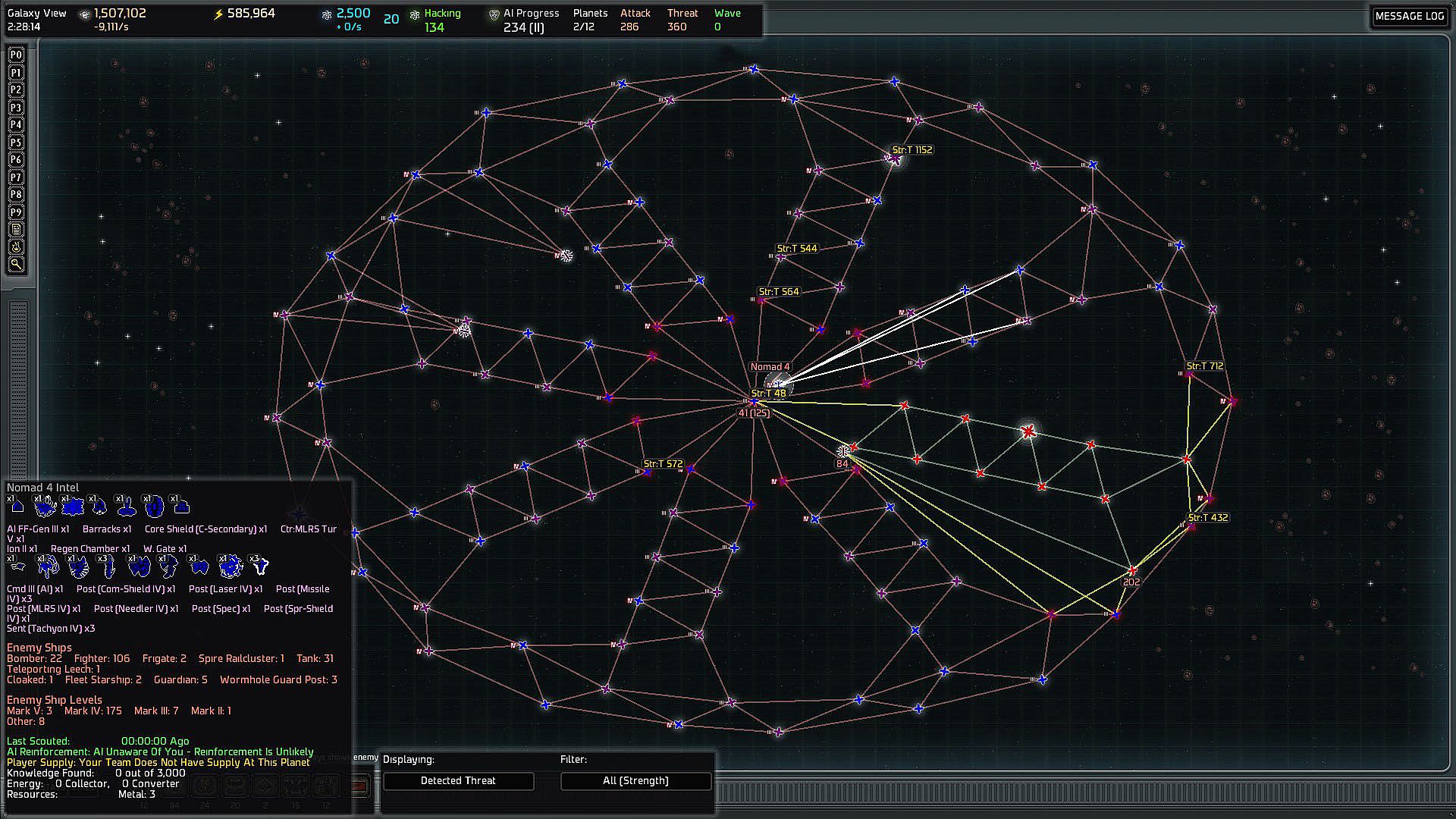Viewport: 1456px width, 819px height.
Task: Open the Detected Threat display dropdown
Action: 458,780
